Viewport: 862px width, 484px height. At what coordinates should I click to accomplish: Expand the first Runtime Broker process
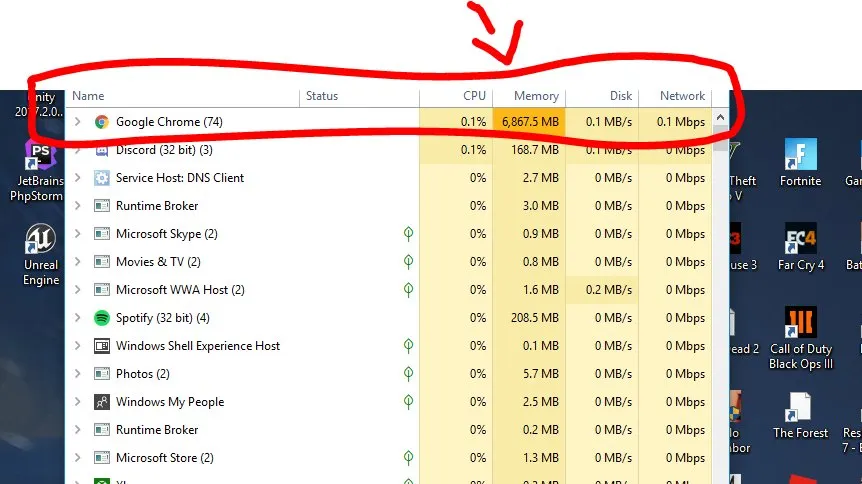point(78,206)
